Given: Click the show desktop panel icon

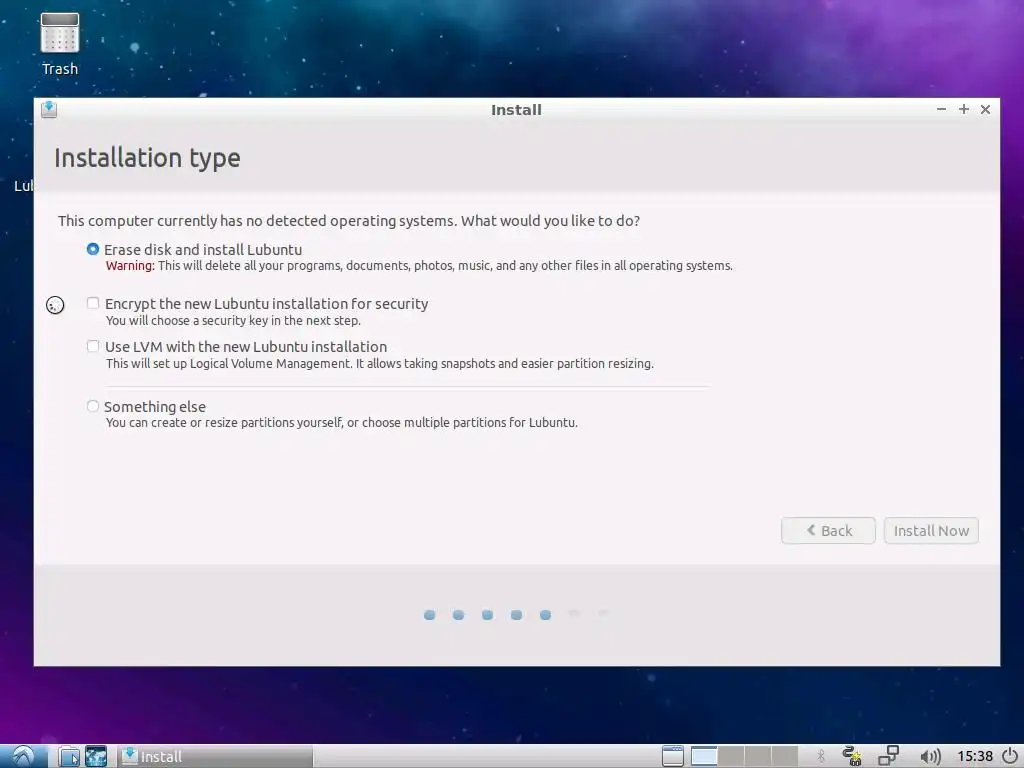Looking at the screenshot, I should (673, 756).
